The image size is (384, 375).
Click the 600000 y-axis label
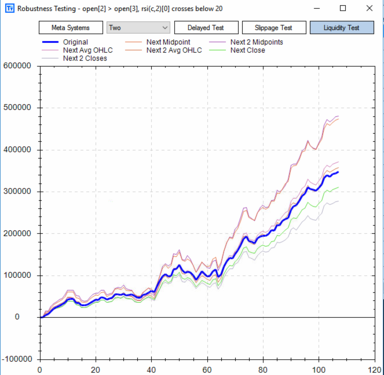[x=17, y=66]
